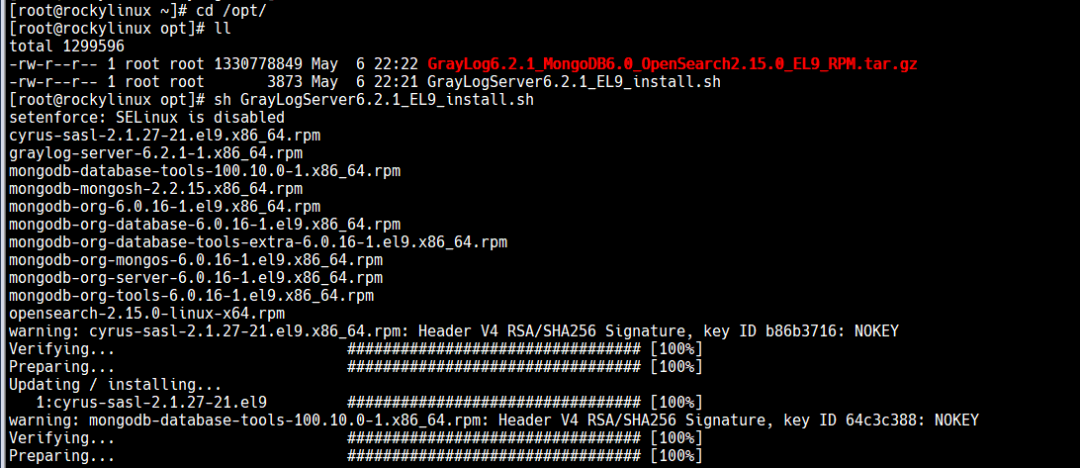Screen dimensions: 1080x468
Task: Click the cyrus-sasl-2.1.27-21.el9.x86_64.rpm list line
Action: coord(165,136)
